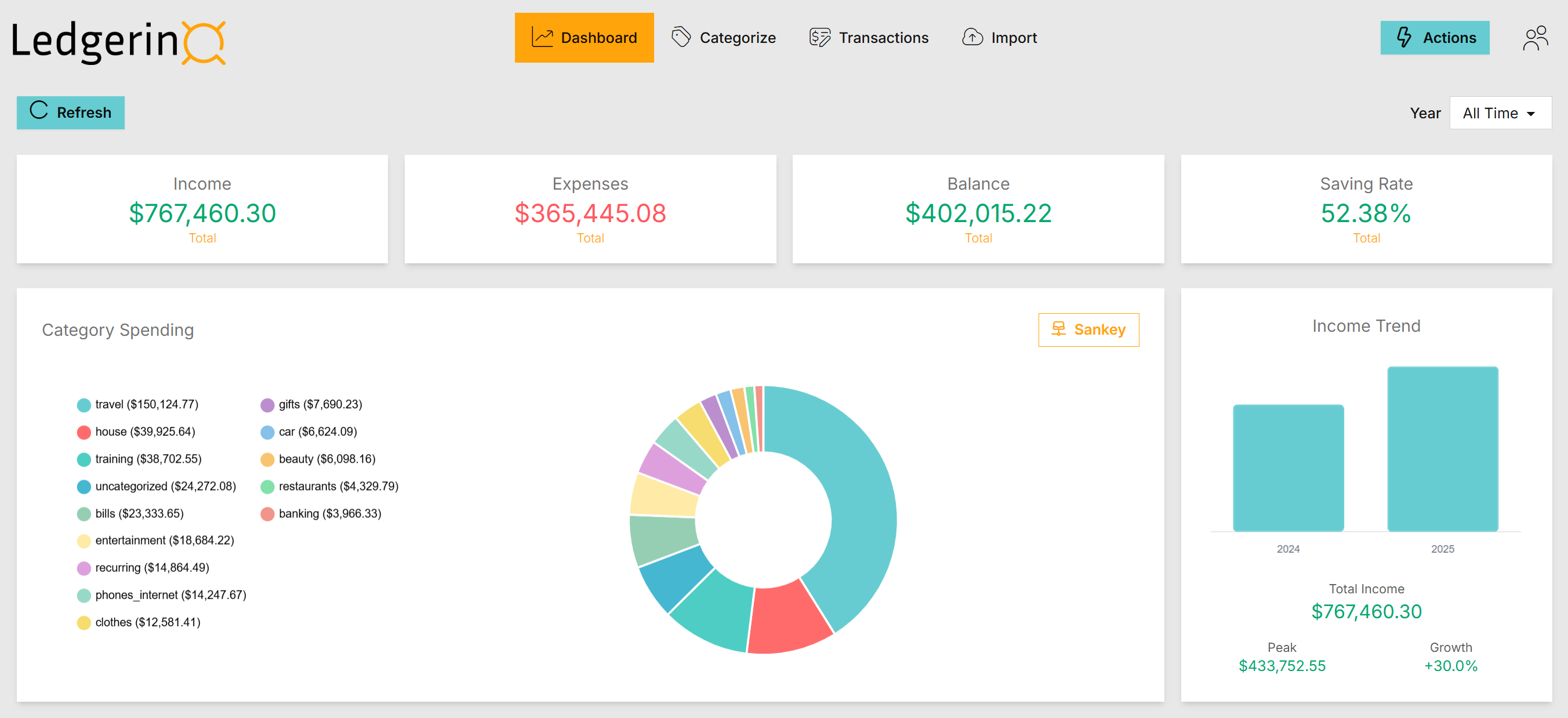Toggle the travel category in the legend
This screenshot has height=718, width=1568.
pos(146,404)
